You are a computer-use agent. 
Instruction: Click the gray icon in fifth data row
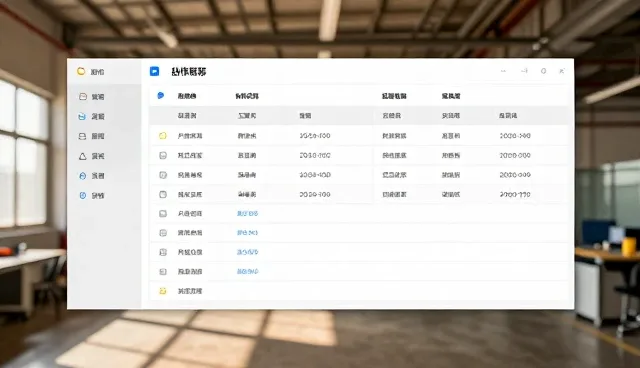[163, 213]
